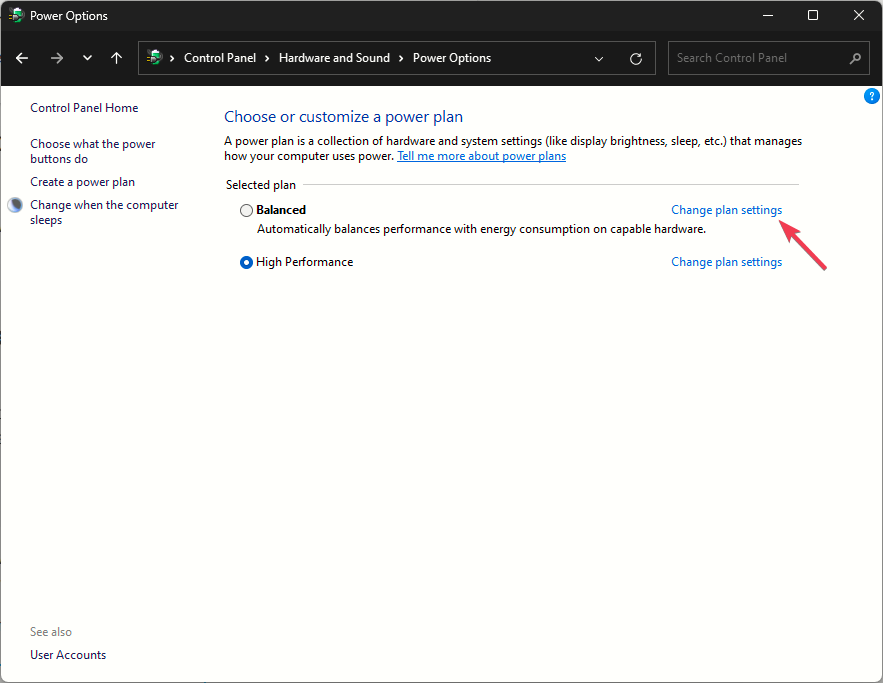Open Create a power plan link
Image resolution: width=883 pixels, height=683 pixels.
point(82,182)
